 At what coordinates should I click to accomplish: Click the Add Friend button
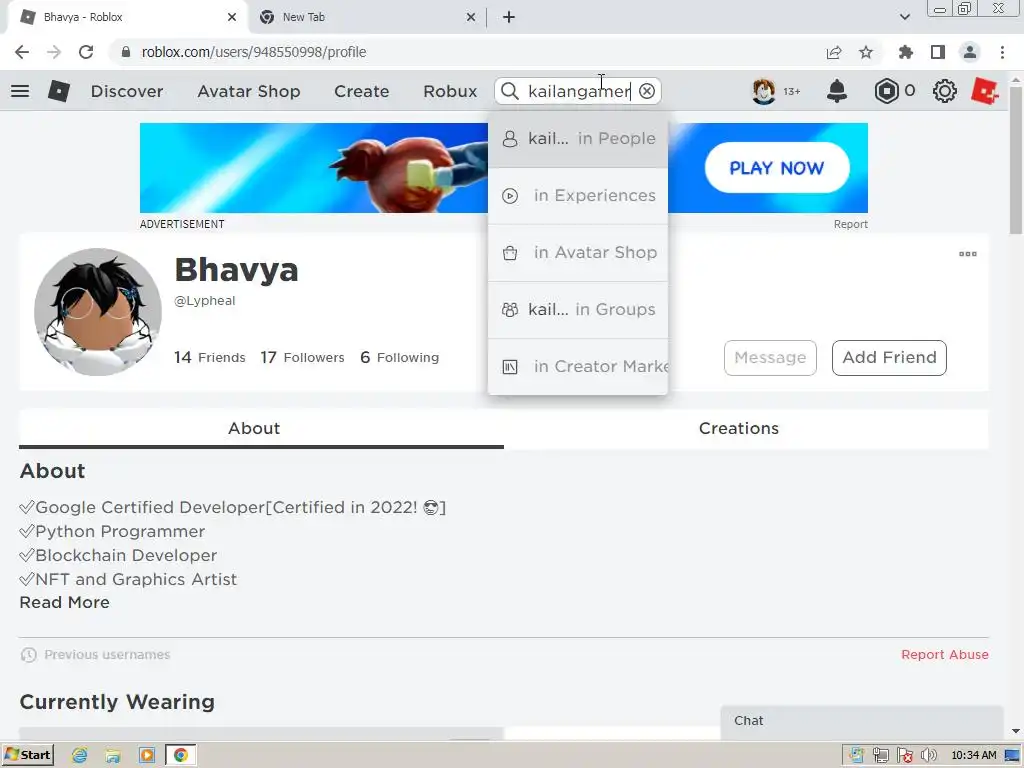[889, 357]
